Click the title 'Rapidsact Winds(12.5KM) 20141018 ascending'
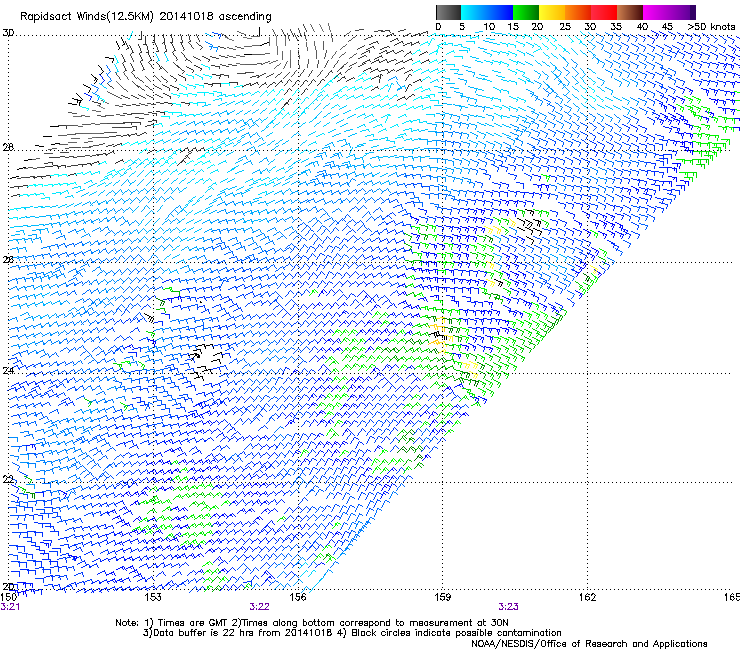740x650 pixels. (146, 17)
